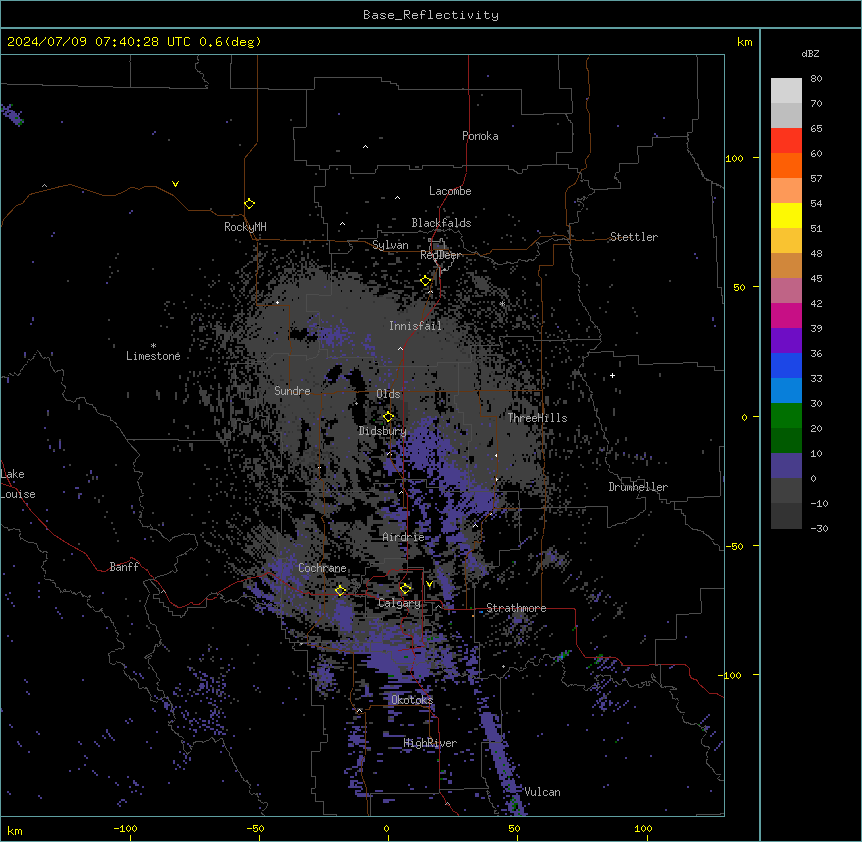Click the Airdrie label
Viewport: 862px width, 842px height.
click(404, 537)
